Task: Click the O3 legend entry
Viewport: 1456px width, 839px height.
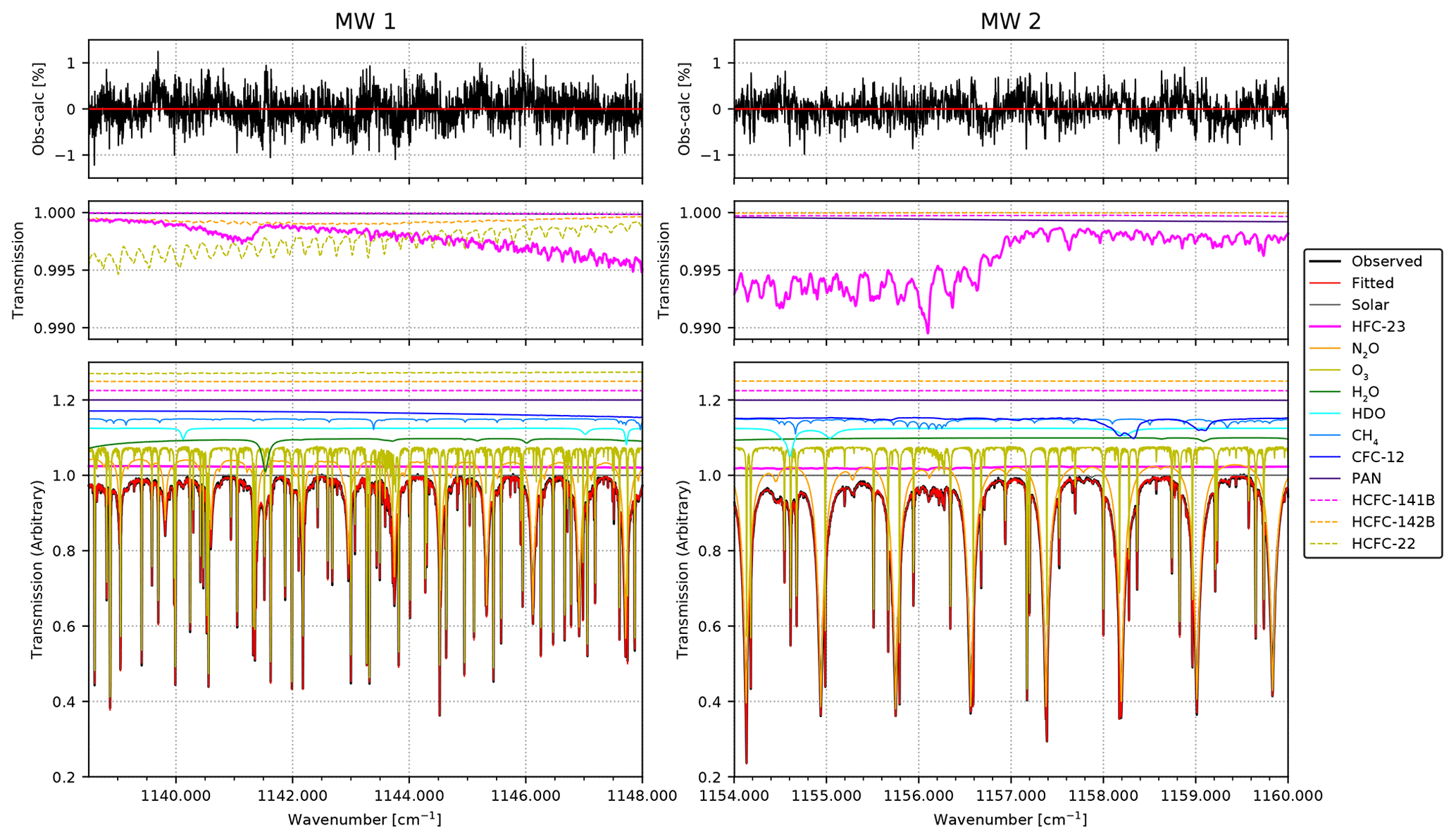Action: tap(1359, 371)
